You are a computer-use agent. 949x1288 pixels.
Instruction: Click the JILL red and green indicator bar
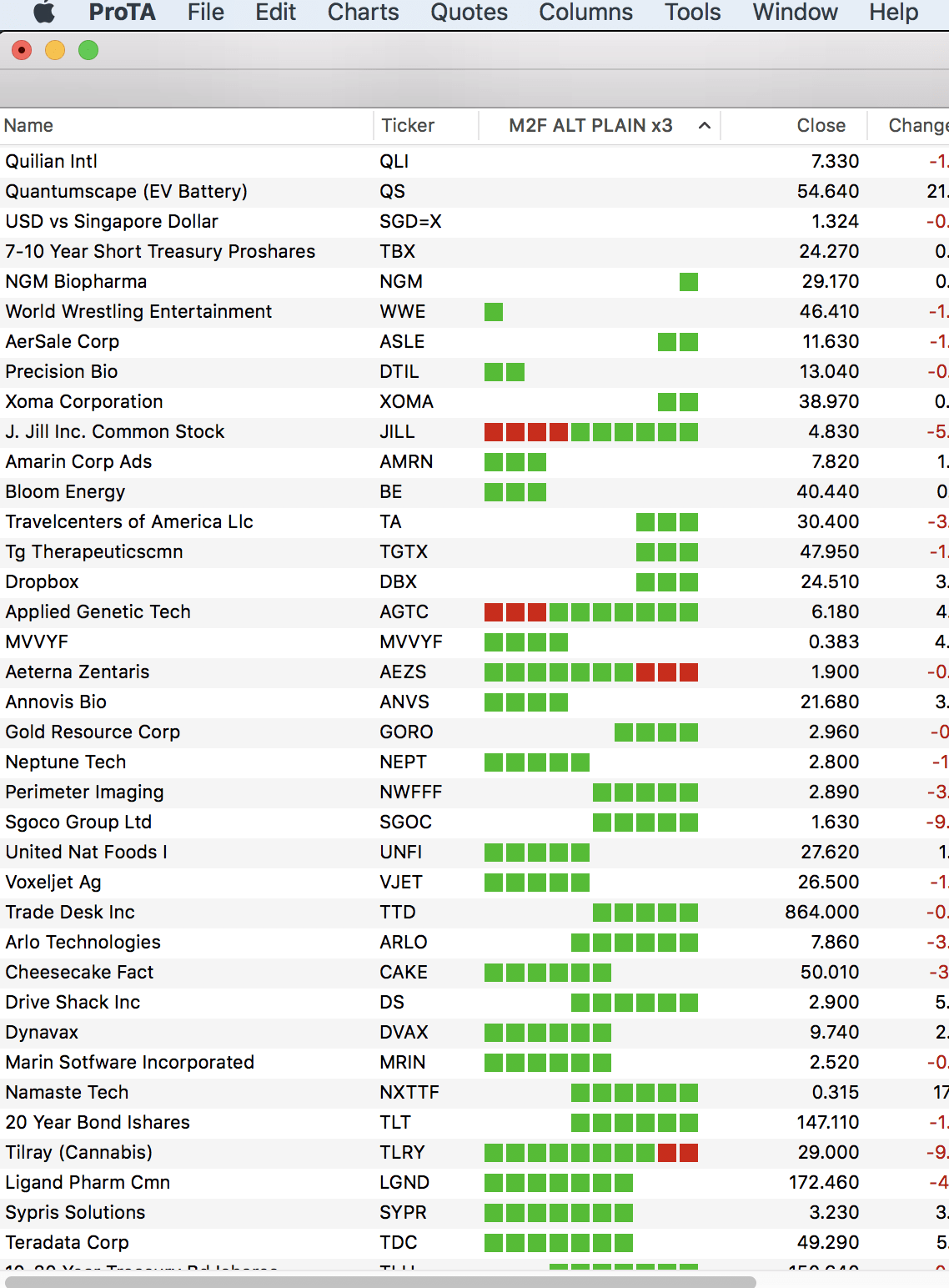click(591, 432)
